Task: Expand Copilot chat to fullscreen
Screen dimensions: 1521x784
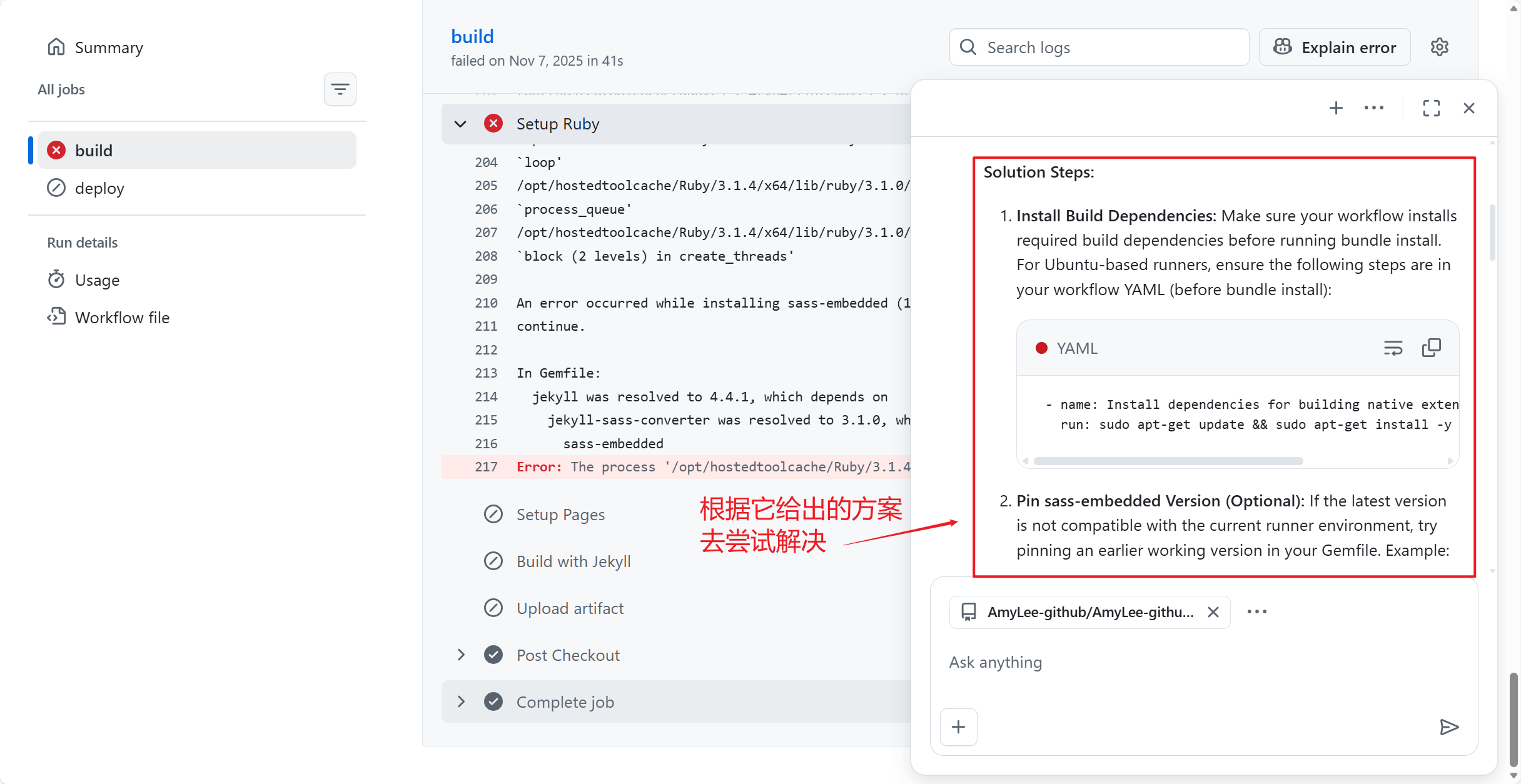Action: click(x=1432, y=108)
